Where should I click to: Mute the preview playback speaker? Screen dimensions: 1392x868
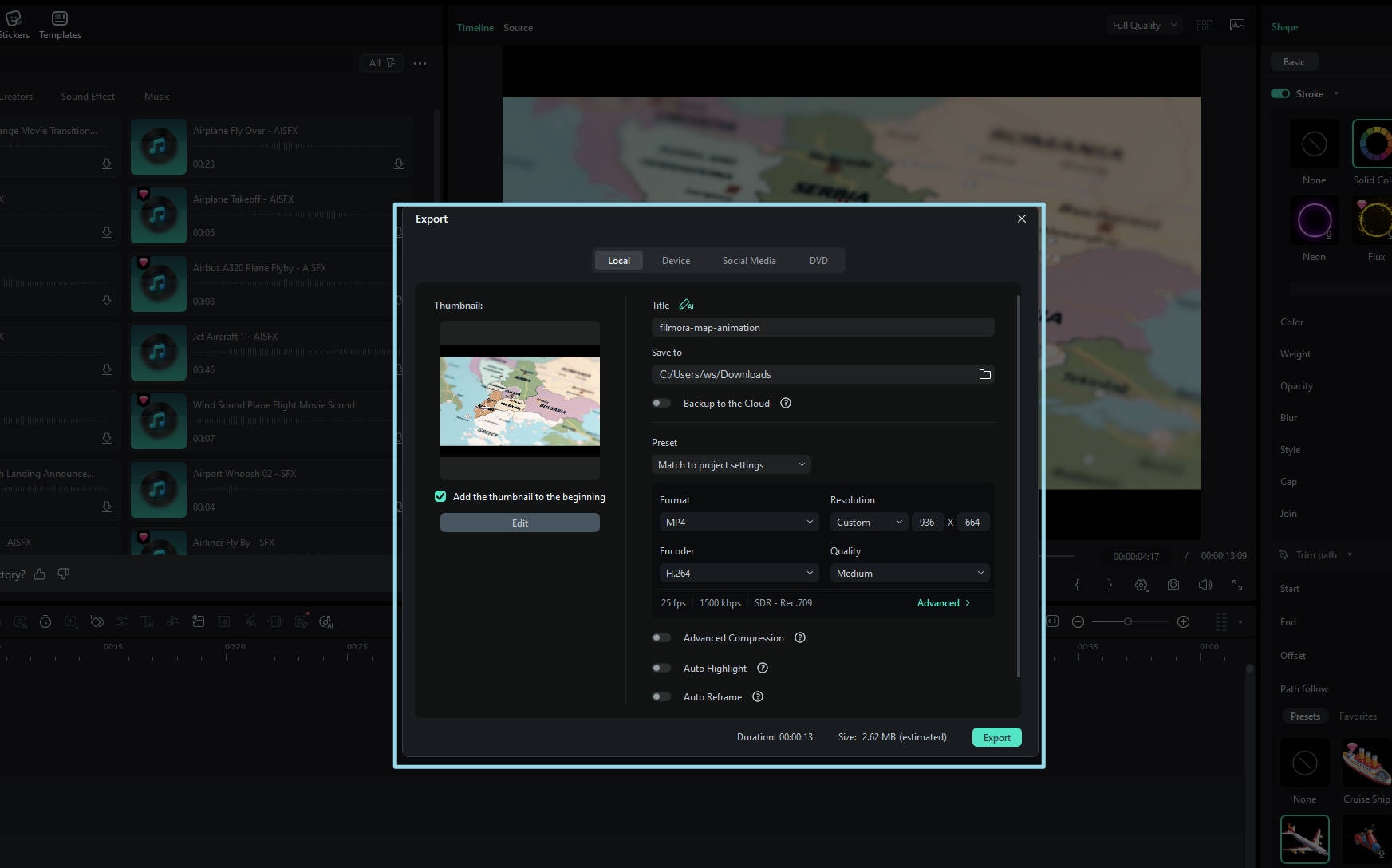(1205, 585)
